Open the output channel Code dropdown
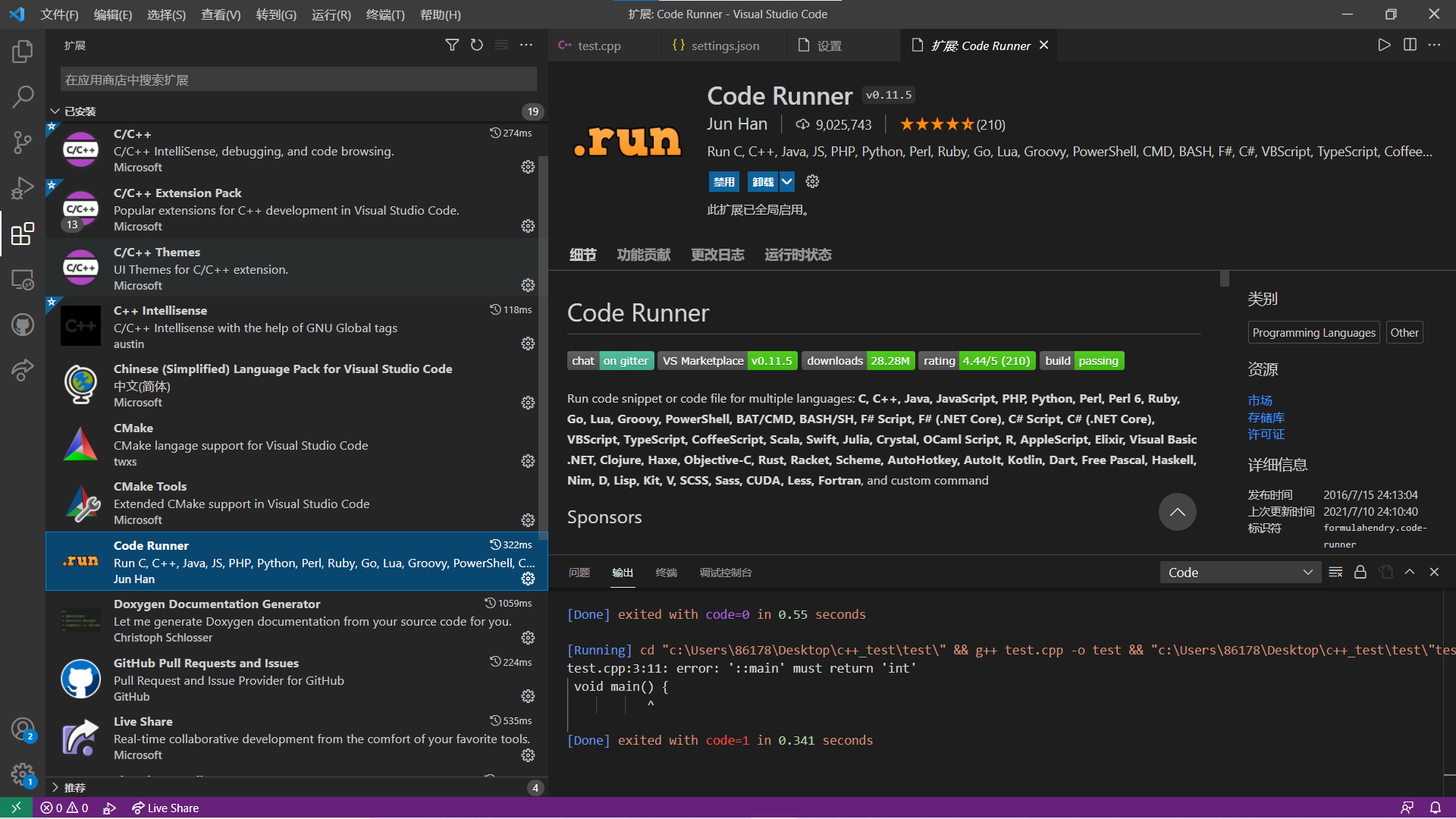This screenshot has height=819, width=1456. tap(1241, 573)
